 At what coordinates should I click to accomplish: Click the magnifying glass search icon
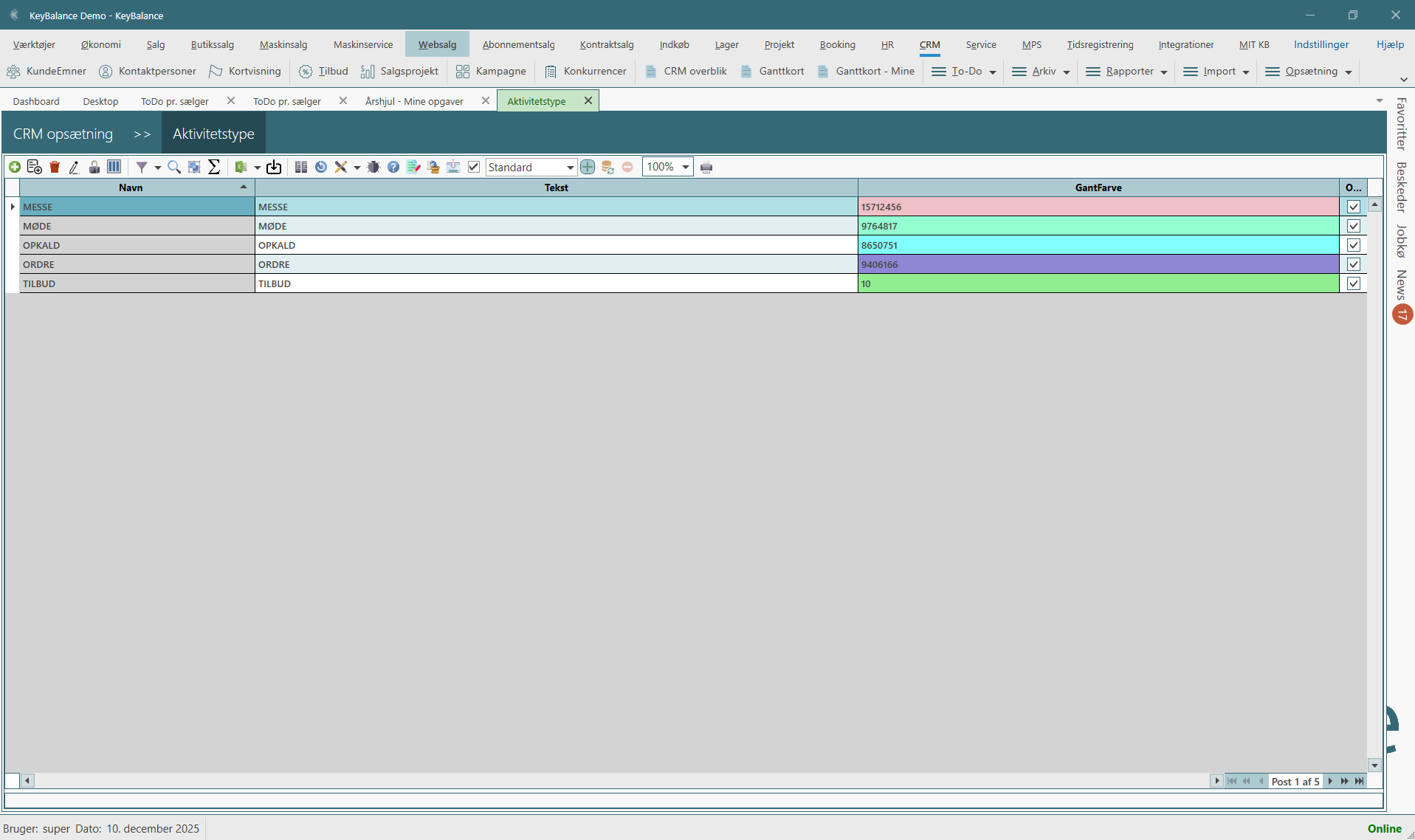point(174,168)
